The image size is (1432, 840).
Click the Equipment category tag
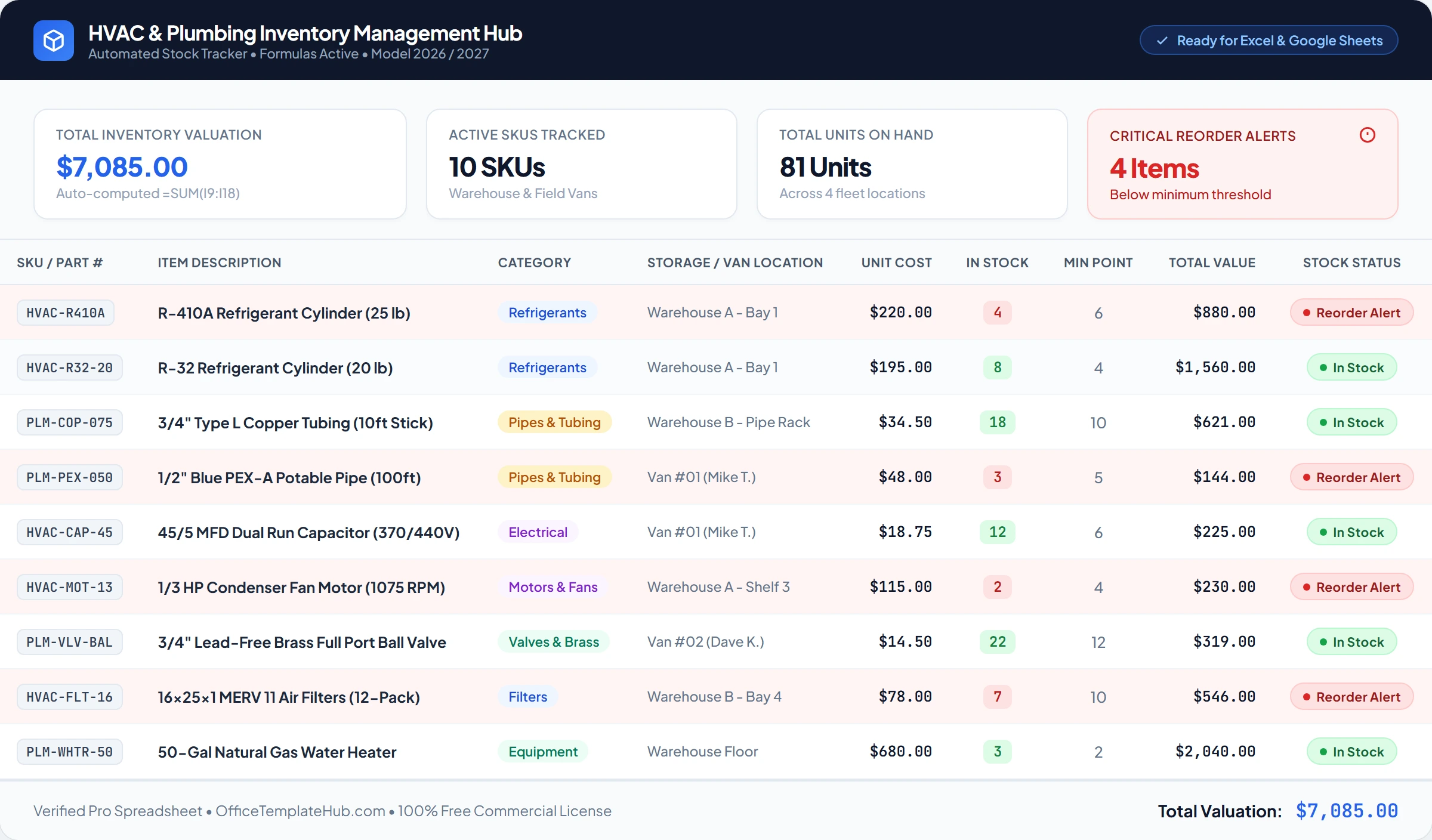(x=543, y=752)
